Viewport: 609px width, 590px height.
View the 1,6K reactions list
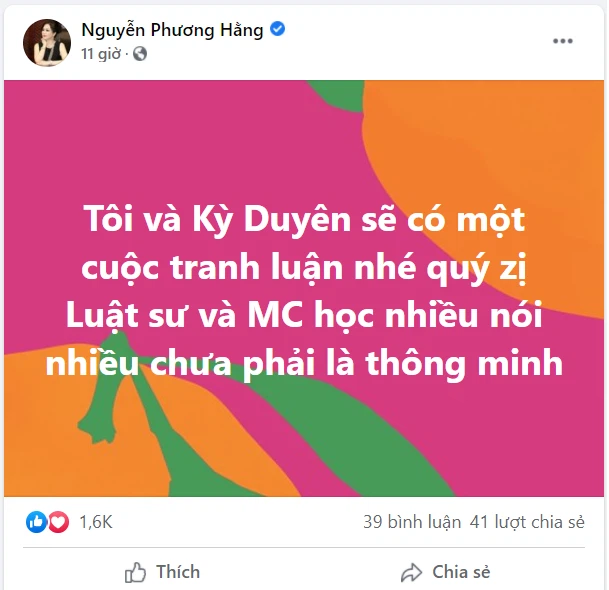pyautogui.click(x=96, y=522)
